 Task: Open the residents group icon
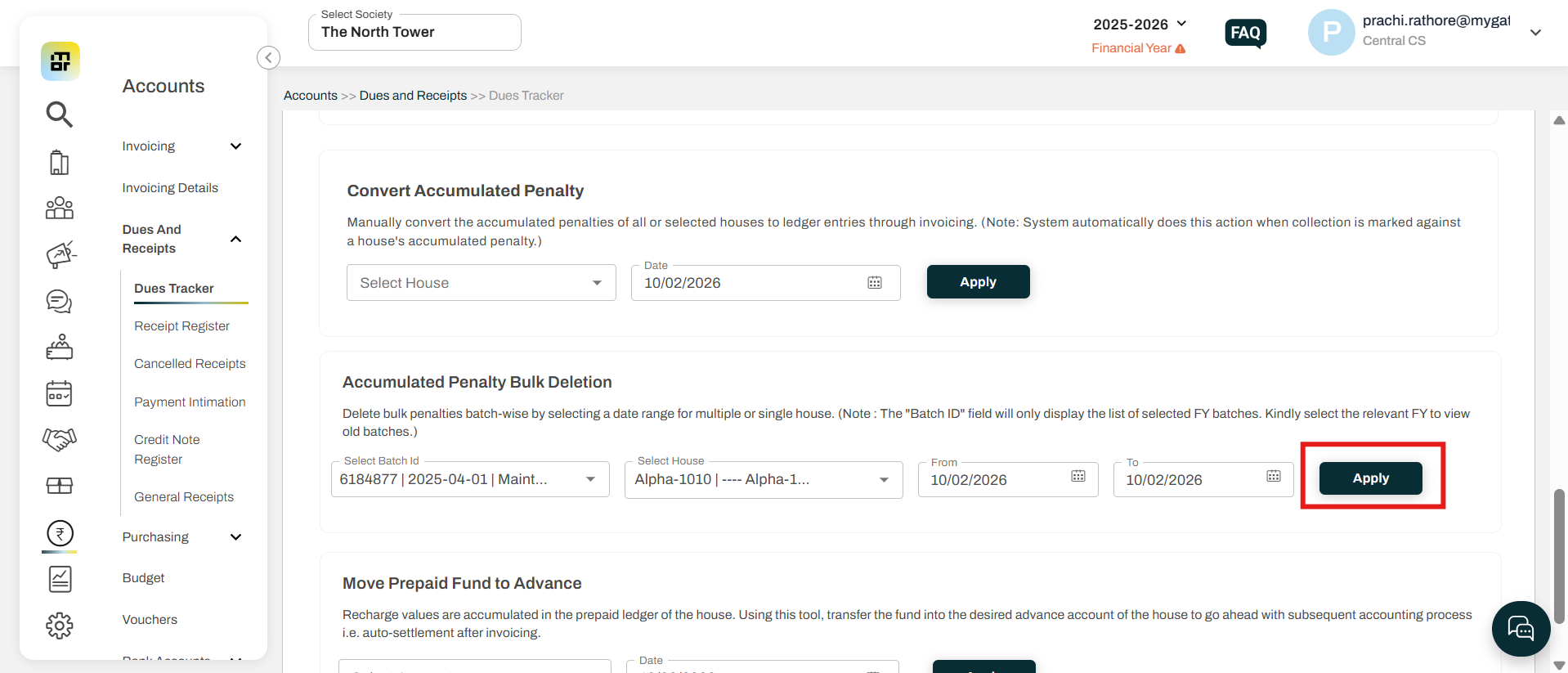point(59,208)
